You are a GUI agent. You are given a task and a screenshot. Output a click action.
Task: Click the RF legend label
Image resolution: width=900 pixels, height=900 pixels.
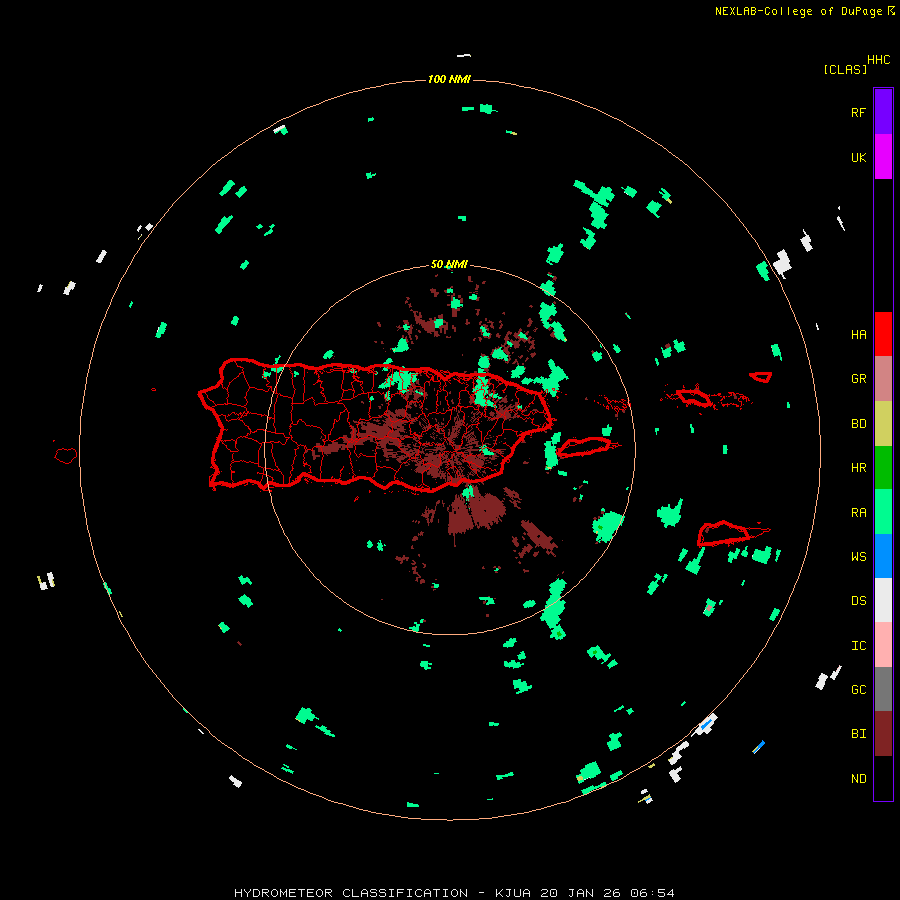coord(858,112)
